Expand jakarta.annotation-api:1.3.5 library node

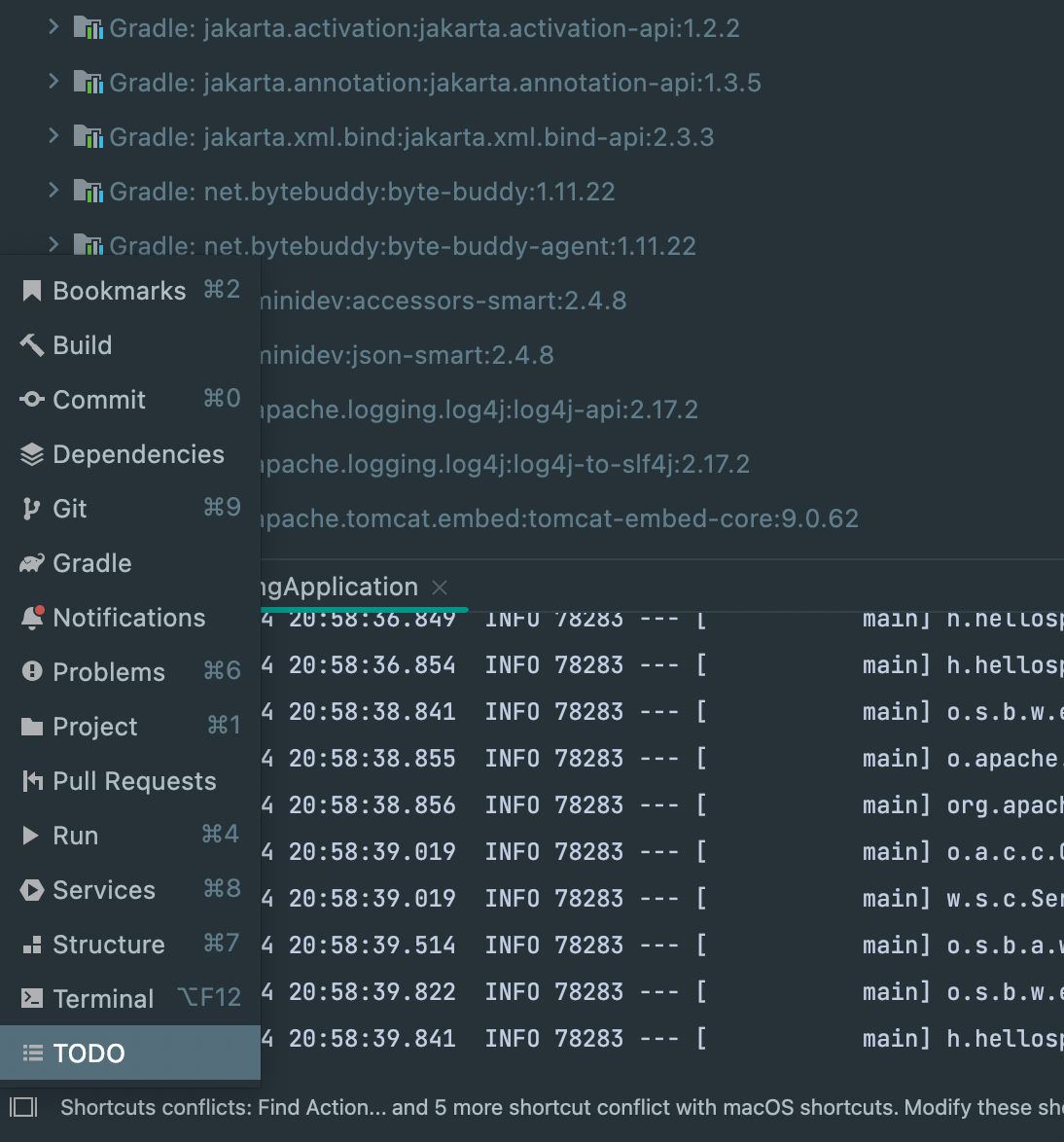(x=53, y=82)
